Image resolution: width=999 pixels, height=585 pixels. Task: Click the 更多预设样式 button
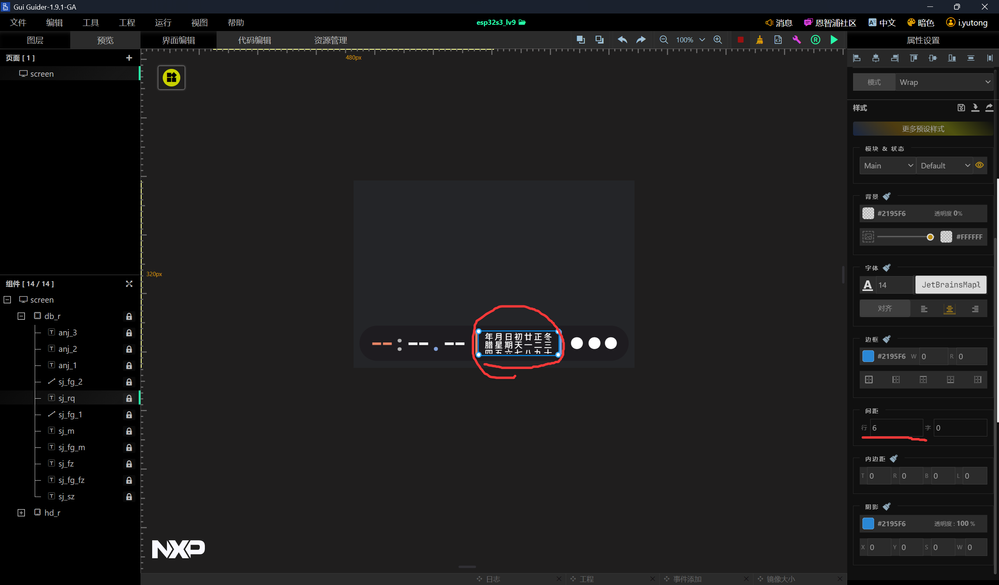(923, 129)
